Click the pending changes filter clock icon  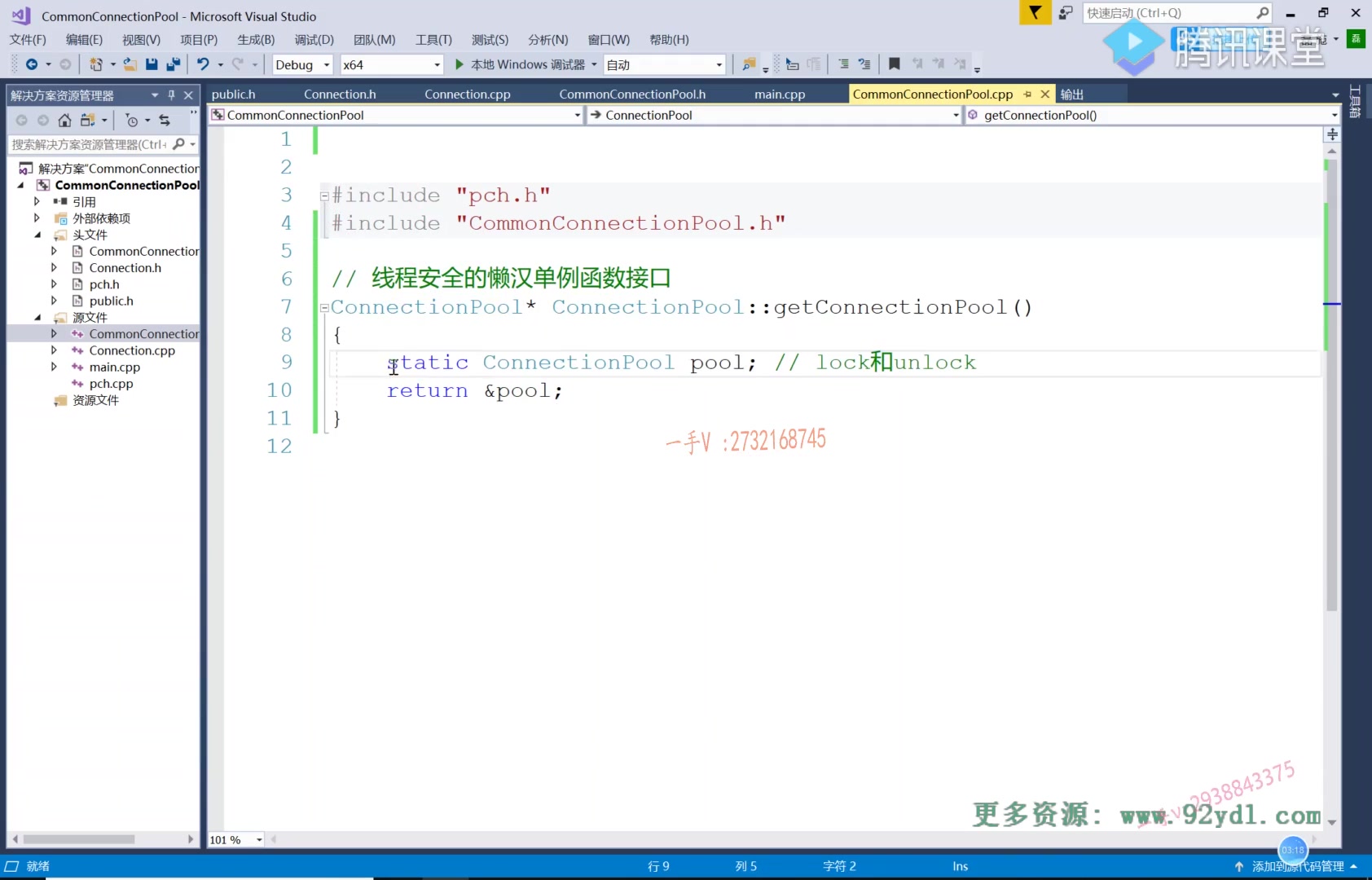(132, 121)
